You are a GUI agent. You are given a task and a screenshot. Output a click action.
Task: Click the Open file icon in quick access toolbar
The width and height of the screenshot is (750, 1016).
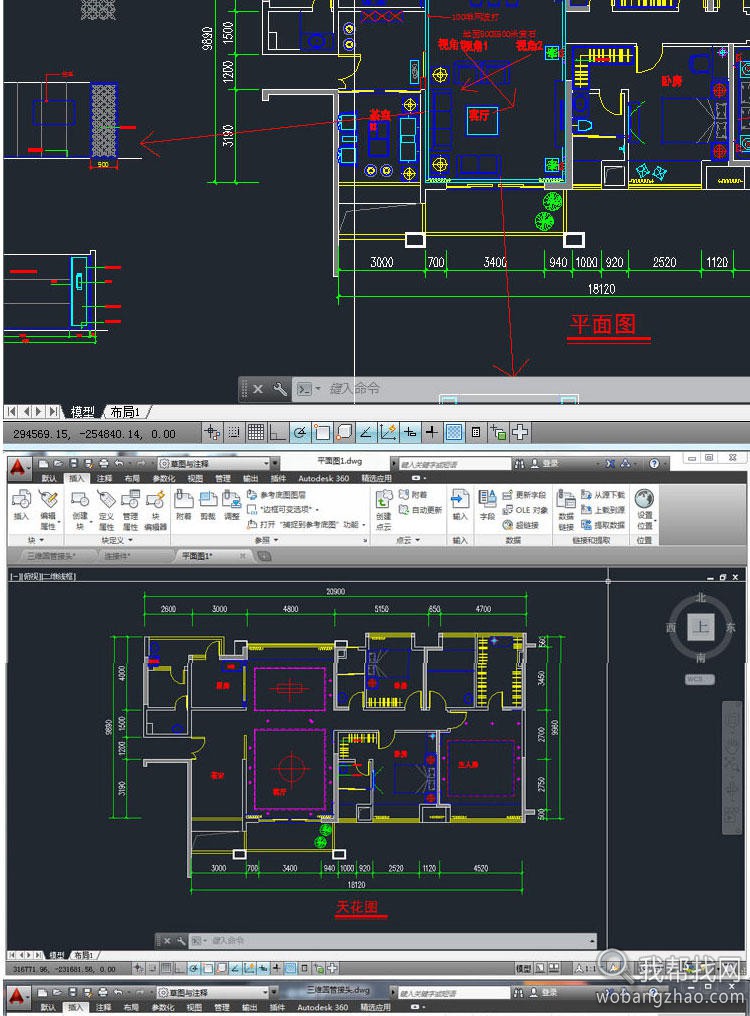tap(58, 463)
